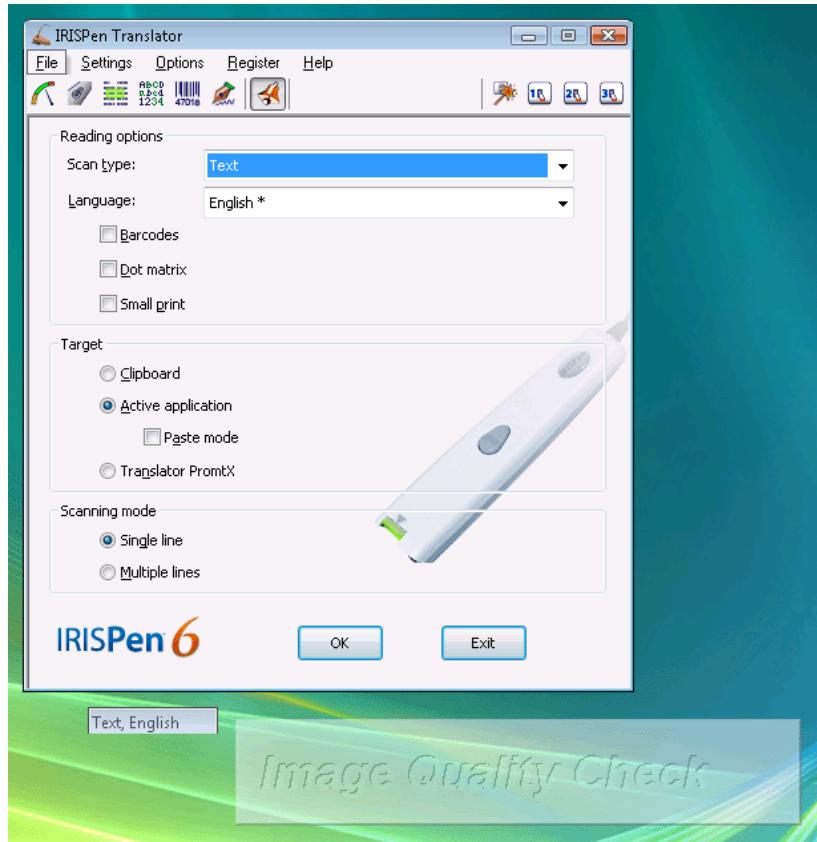
Task: Open the Register menu
Action: pyautogui.click(x=254, y=63)
